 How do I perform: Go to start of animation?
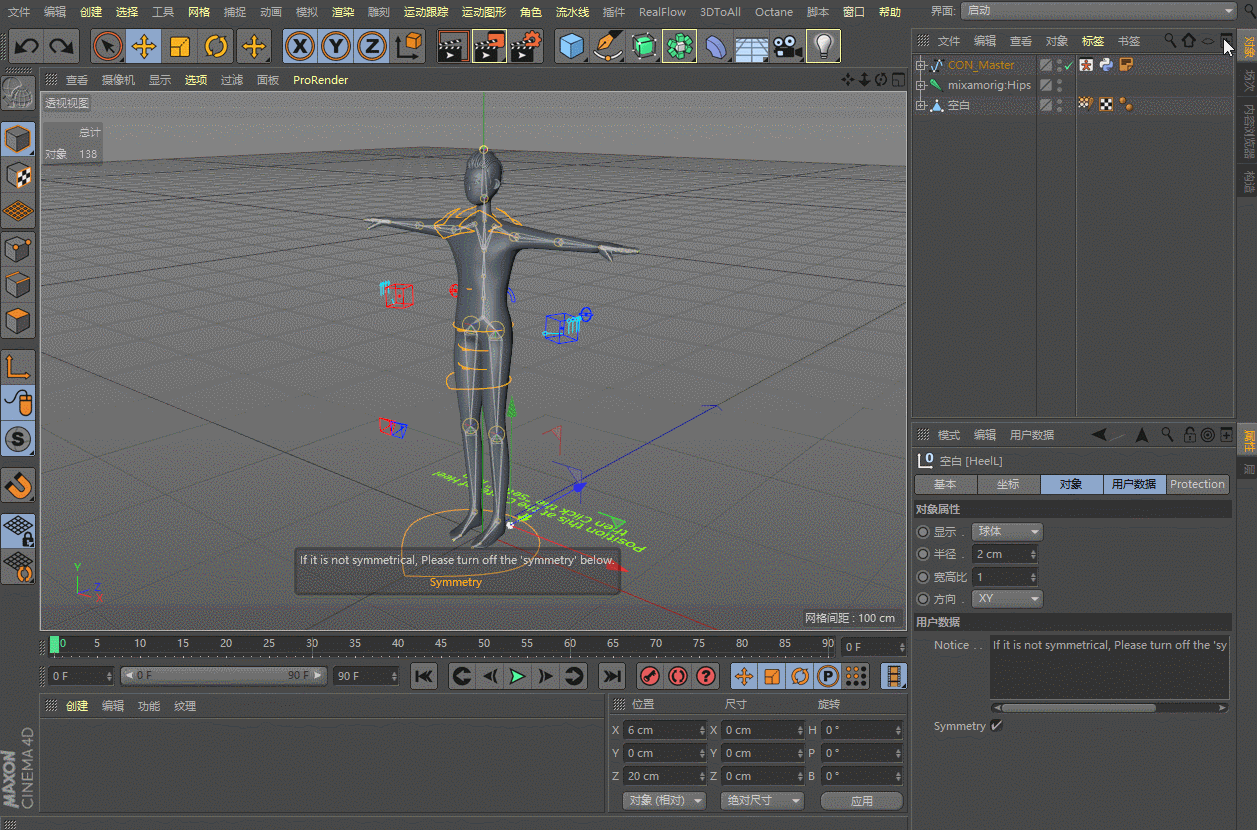(x=424, y=677)
